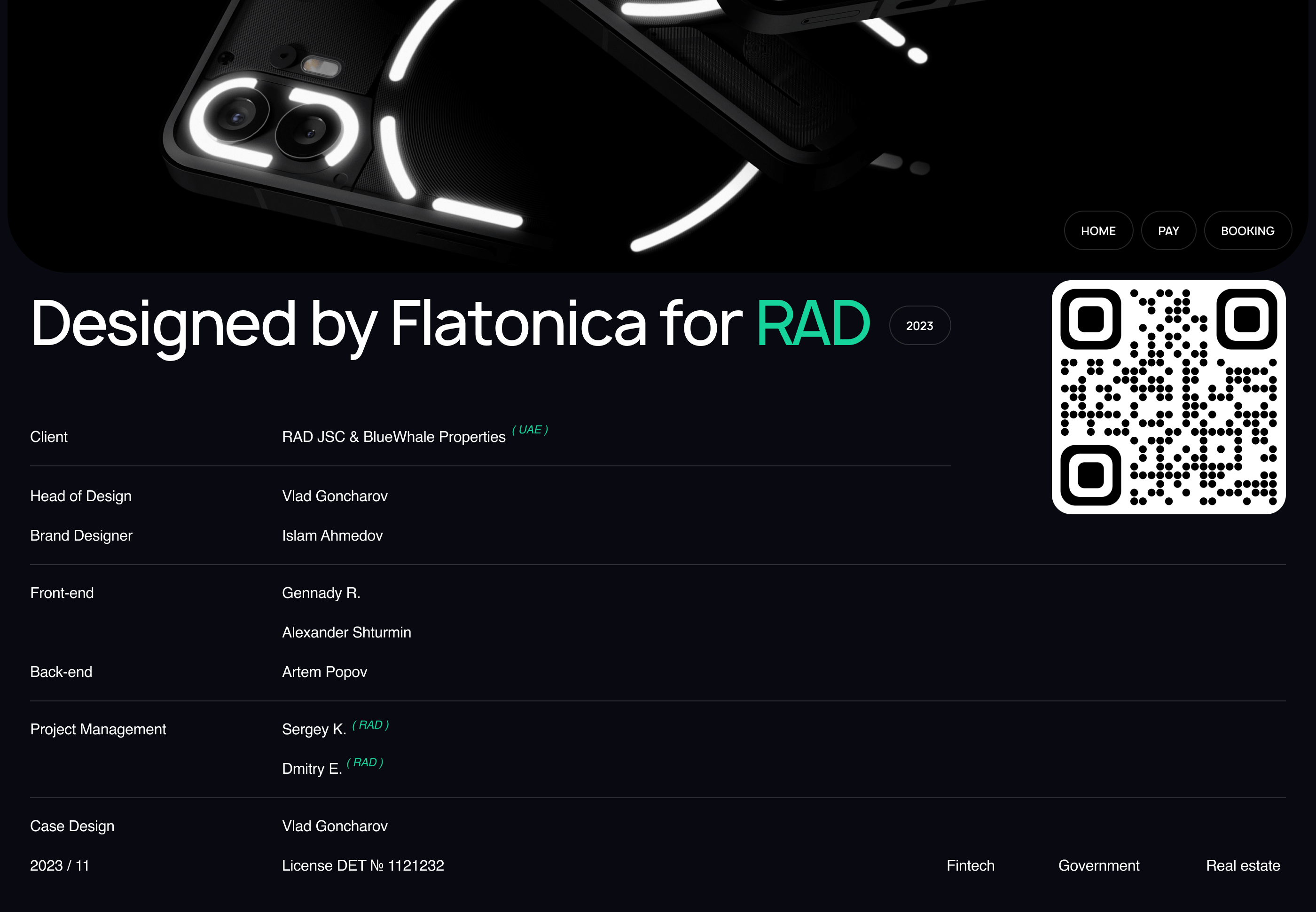
Task: Click (RAD) tag next to Sergey K.
Action: coord(370,725)
